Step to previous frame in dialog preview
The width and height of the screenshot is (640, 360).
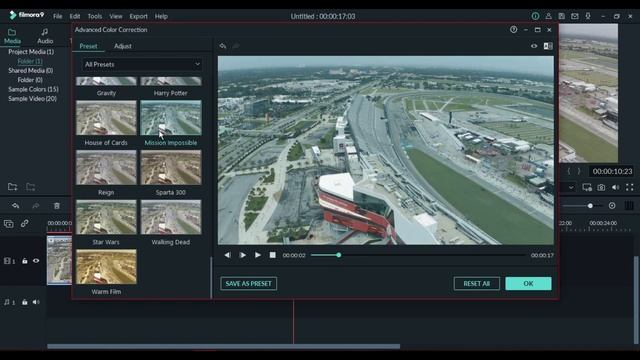pos(227,255)
